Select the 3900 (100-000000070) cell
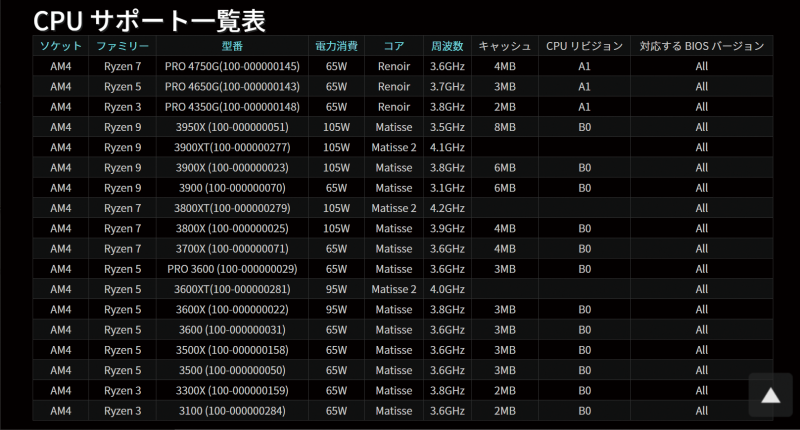 [232, 188]
